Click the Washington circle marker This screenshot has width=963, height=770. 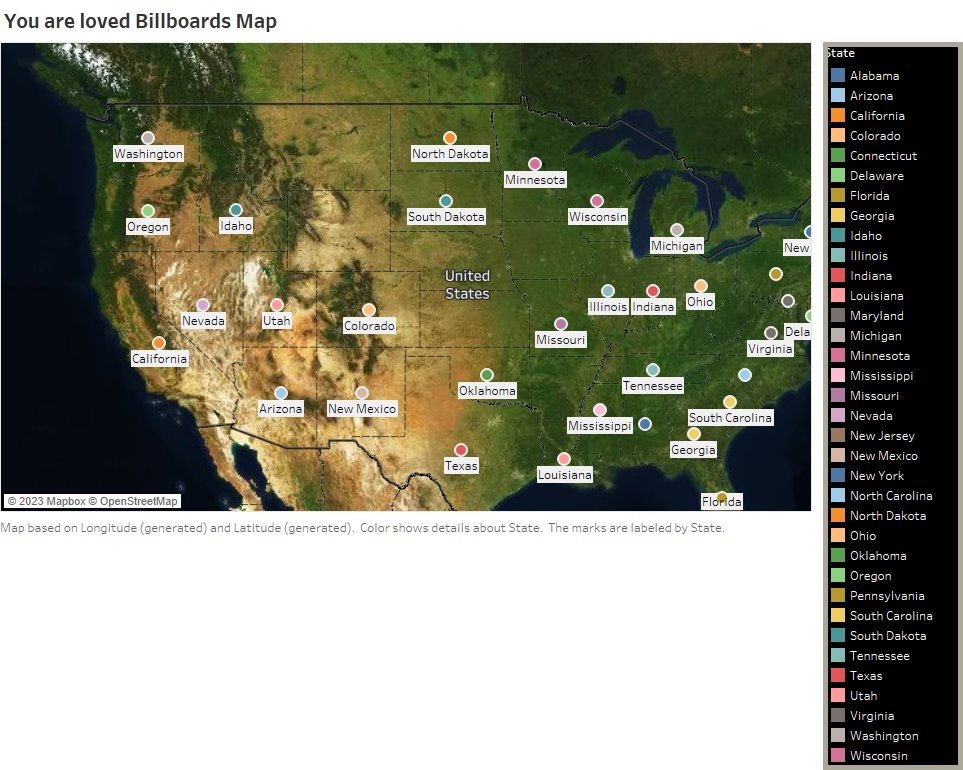tap(148, 138)
